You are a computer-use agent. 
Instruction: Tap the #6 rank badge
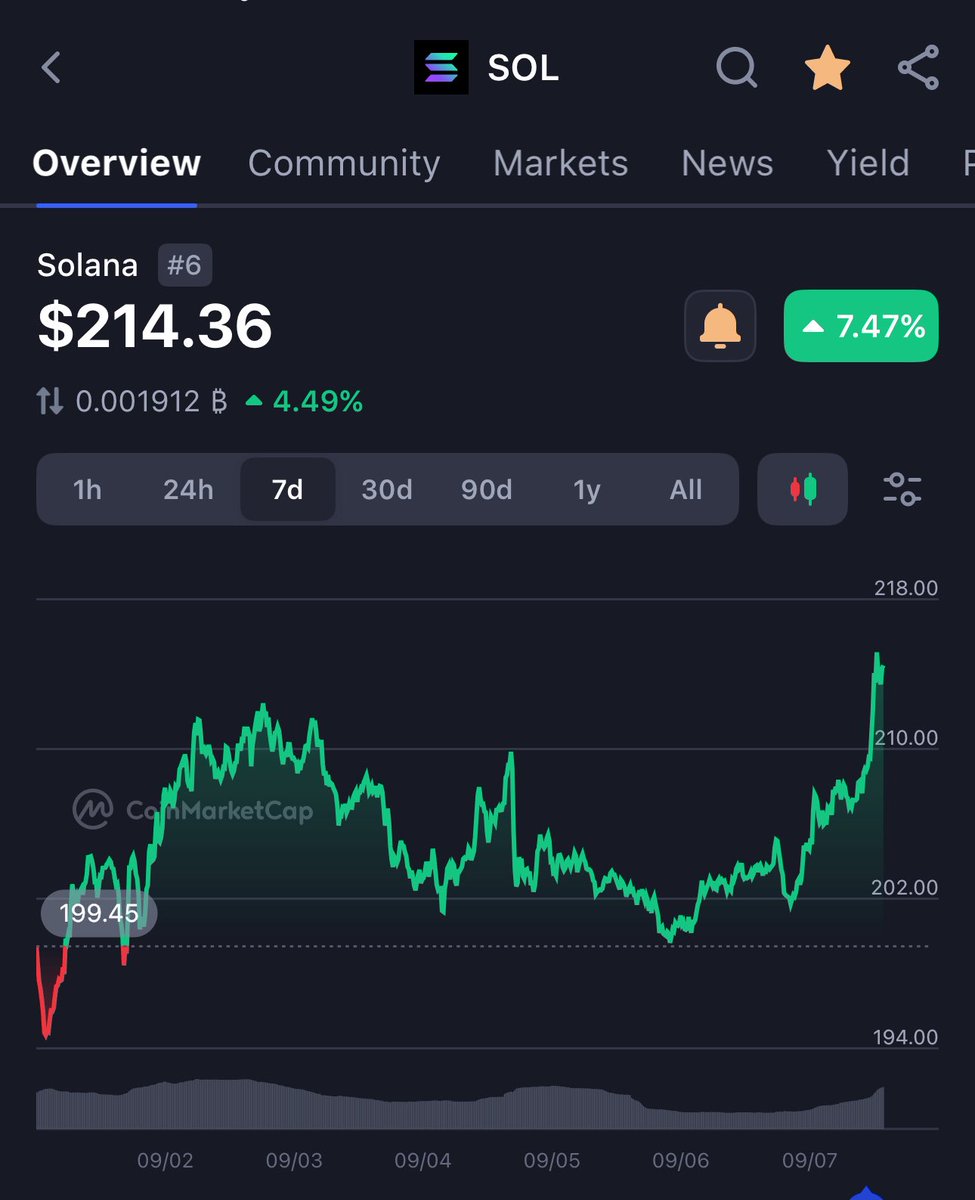(185, 265)
